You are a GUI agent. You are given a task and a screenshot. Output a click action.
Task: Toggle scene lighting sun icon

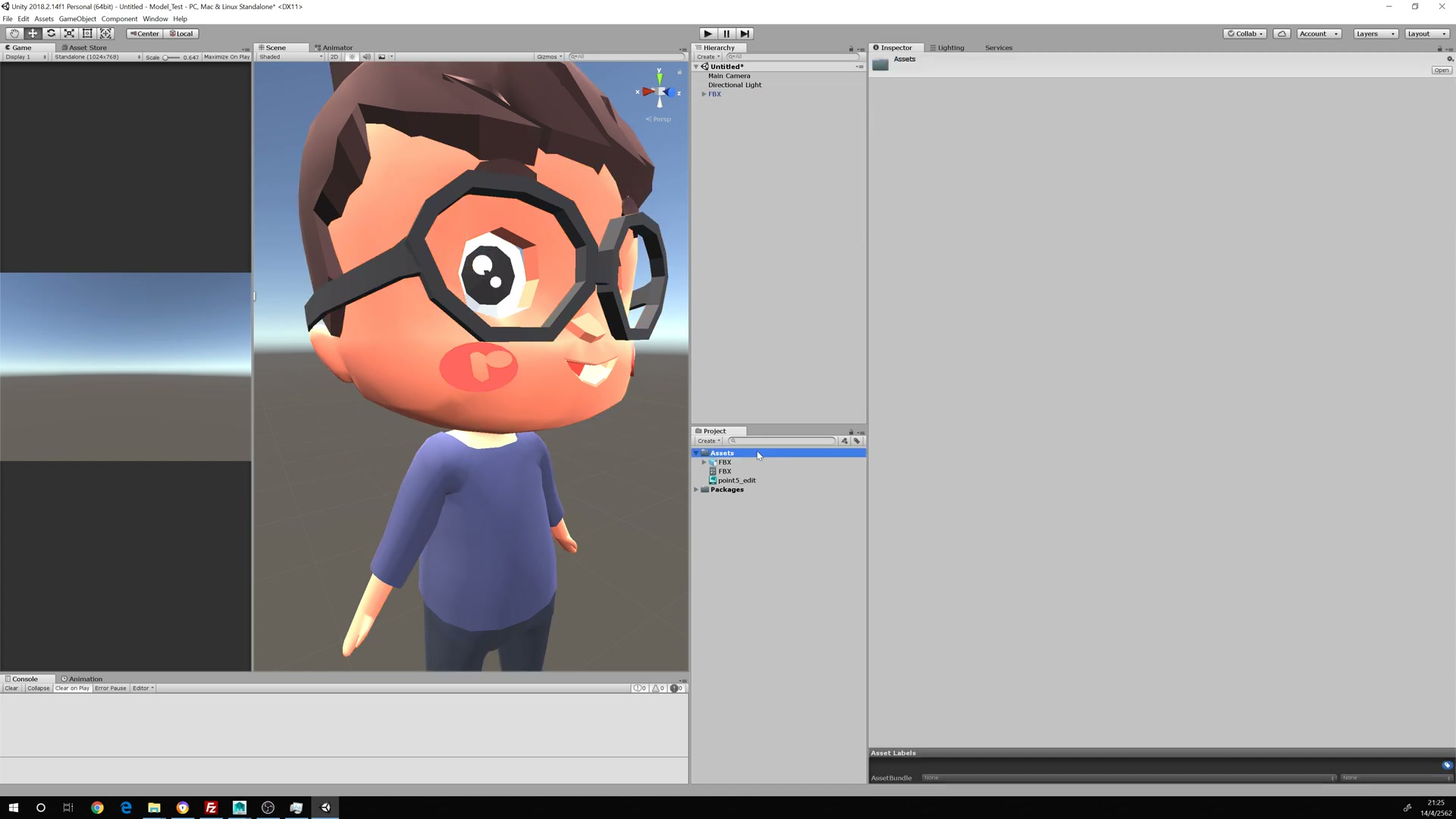[x=352, y=57]
